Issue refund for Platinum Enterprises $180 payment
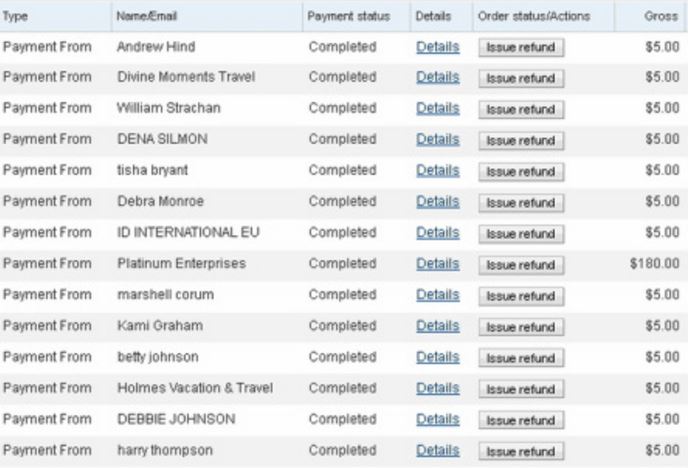Screen dimensions: 689x468 point(521,265)
